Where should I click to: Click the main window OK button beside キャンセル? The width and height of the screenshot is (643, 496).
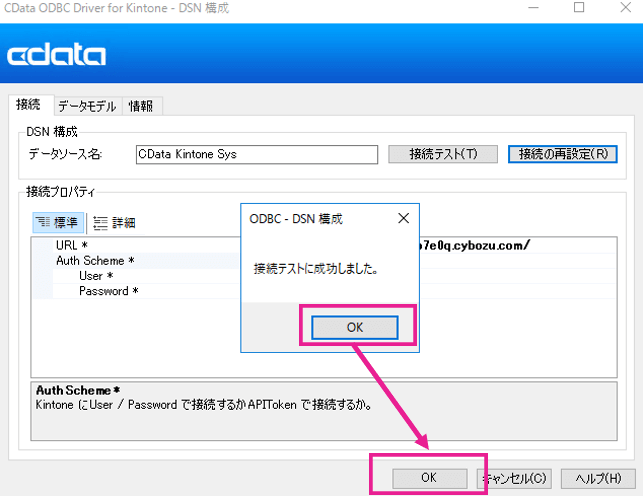coord(429,478)
